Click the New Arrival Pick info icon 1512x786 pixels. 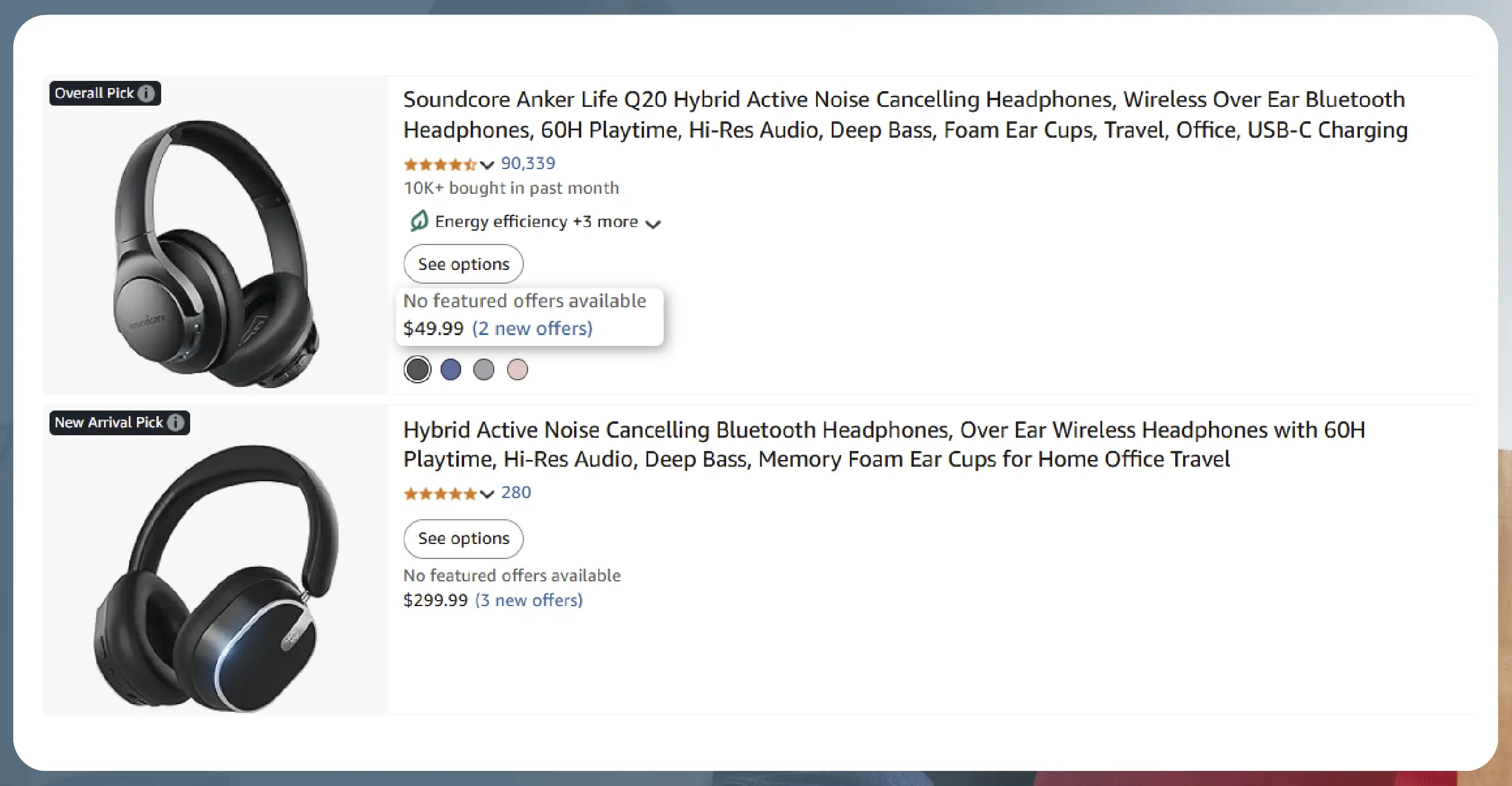point(176,423)
